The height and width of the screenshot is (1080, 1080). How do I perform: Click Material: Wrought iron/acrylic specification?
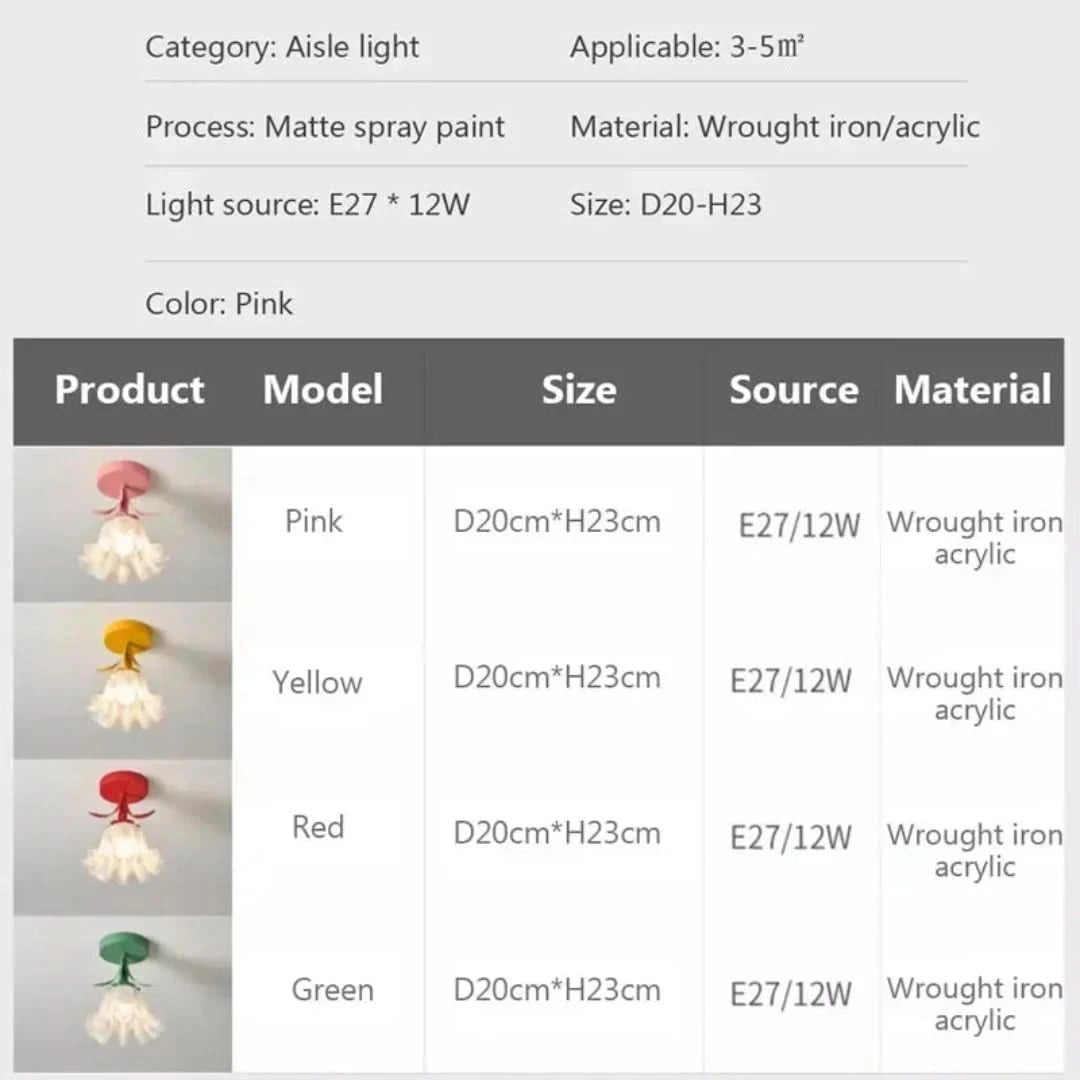(774, 127)
